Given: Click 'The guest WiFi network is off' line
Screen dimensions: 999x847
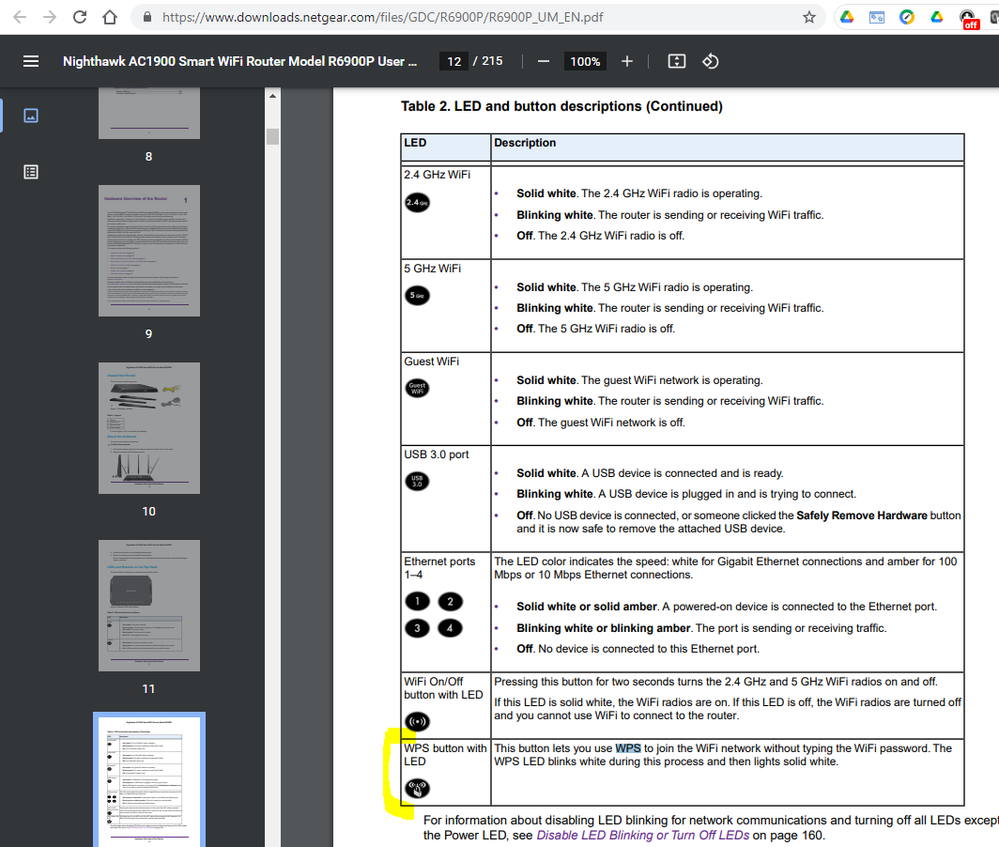Looking at the screenshot, I should (x=601, y=423).
